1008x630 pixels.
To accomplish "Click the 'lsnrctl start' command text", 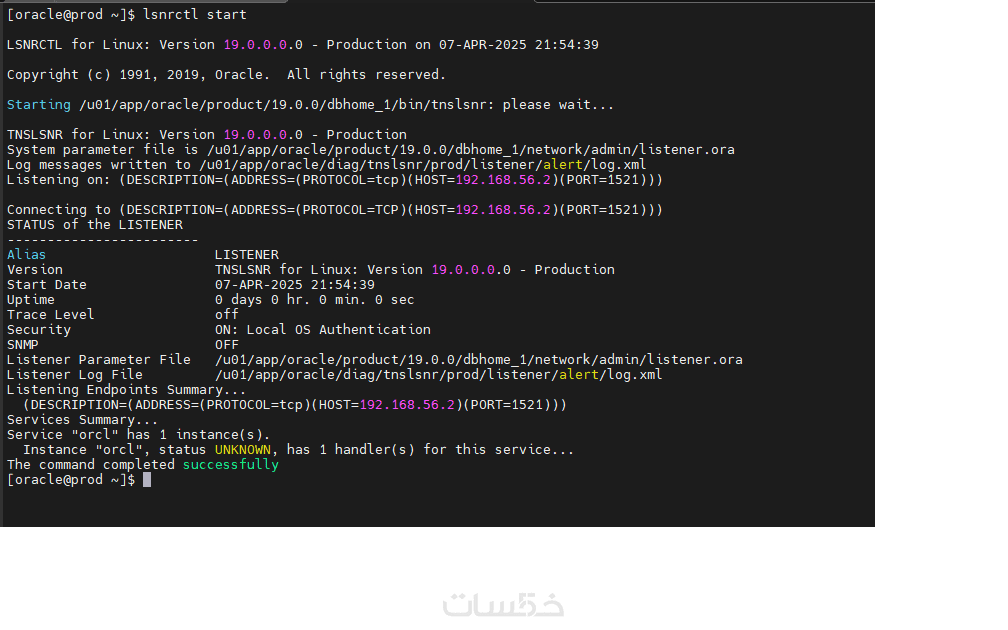I will coord(195,15).
